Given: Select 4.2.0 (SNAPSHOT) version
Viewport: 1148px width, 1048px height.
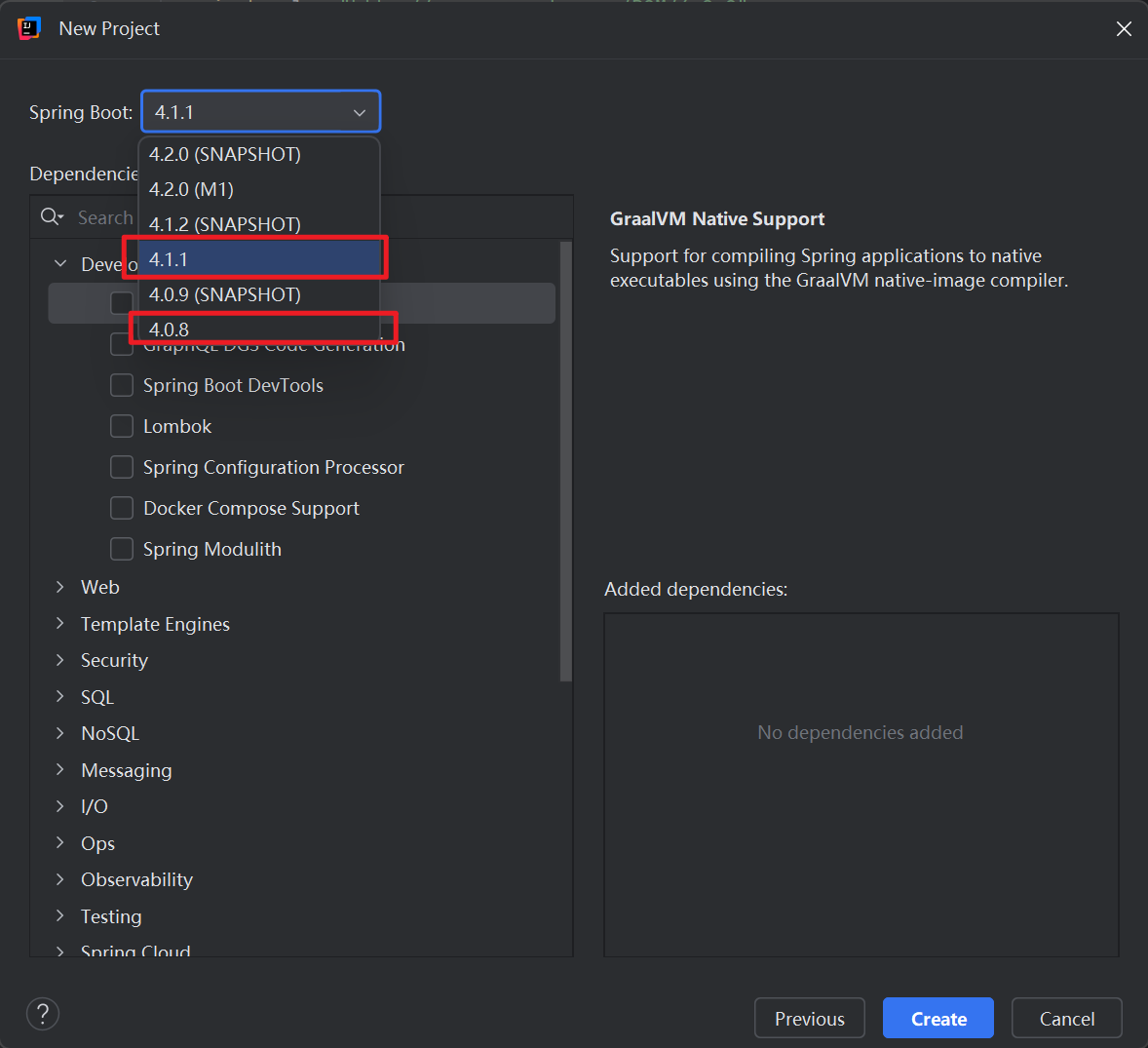Looking at the screenshot, I should [x=259, y=155].
